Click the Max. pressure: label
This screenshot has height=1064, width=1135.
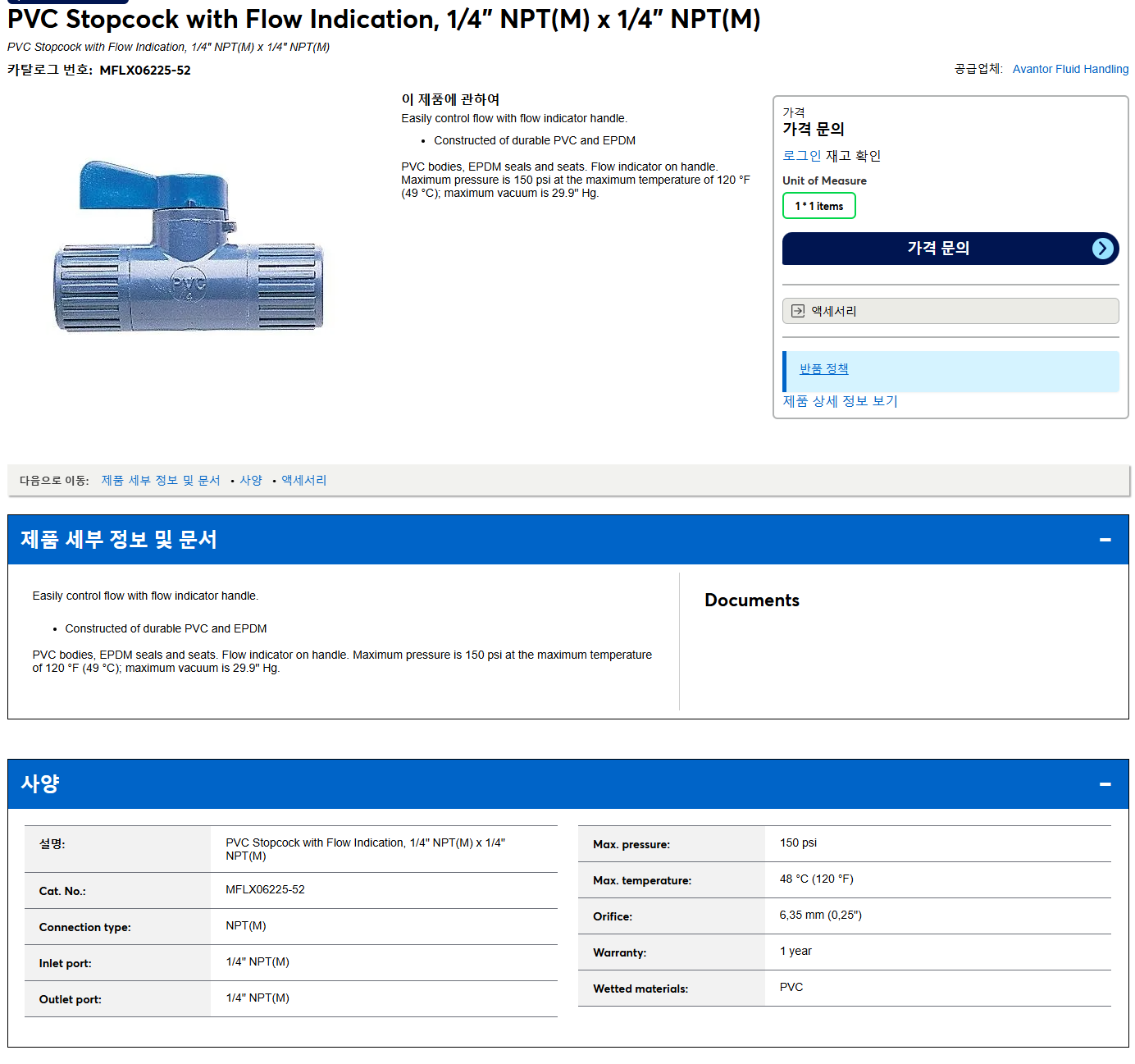coord(631,845)
